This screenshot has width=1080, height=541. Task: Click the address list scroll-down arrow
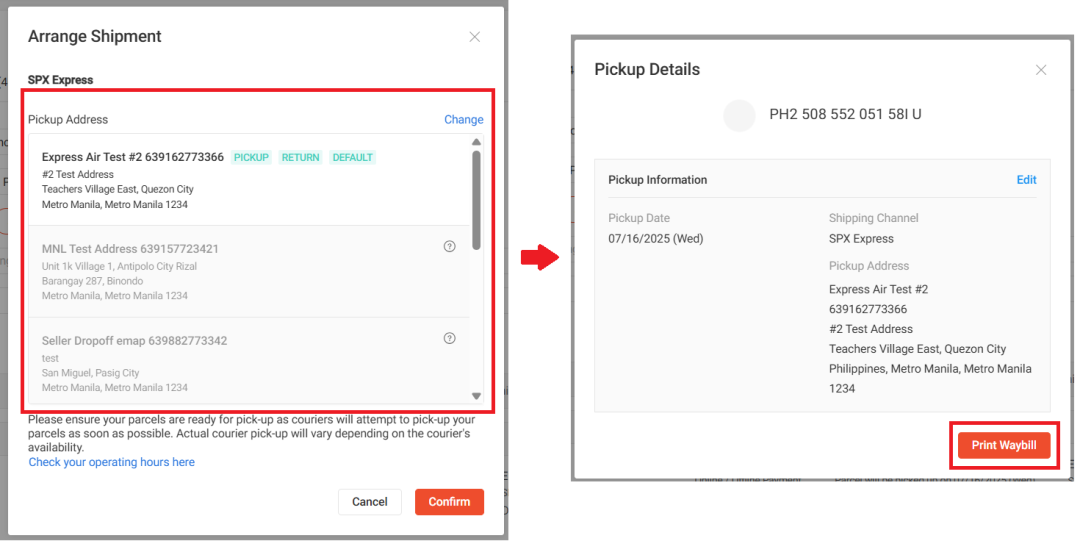476,396
